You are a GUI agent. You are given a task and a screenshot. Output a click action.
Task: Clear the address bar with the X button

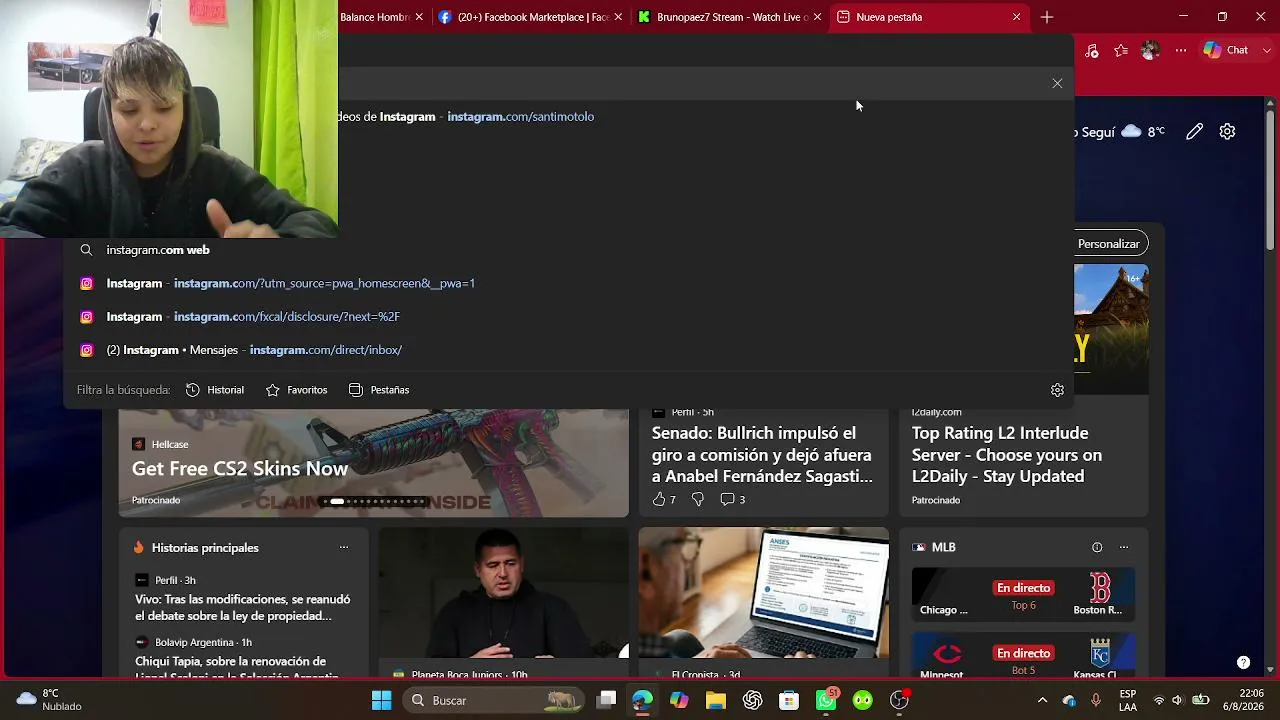(1057, 83)
